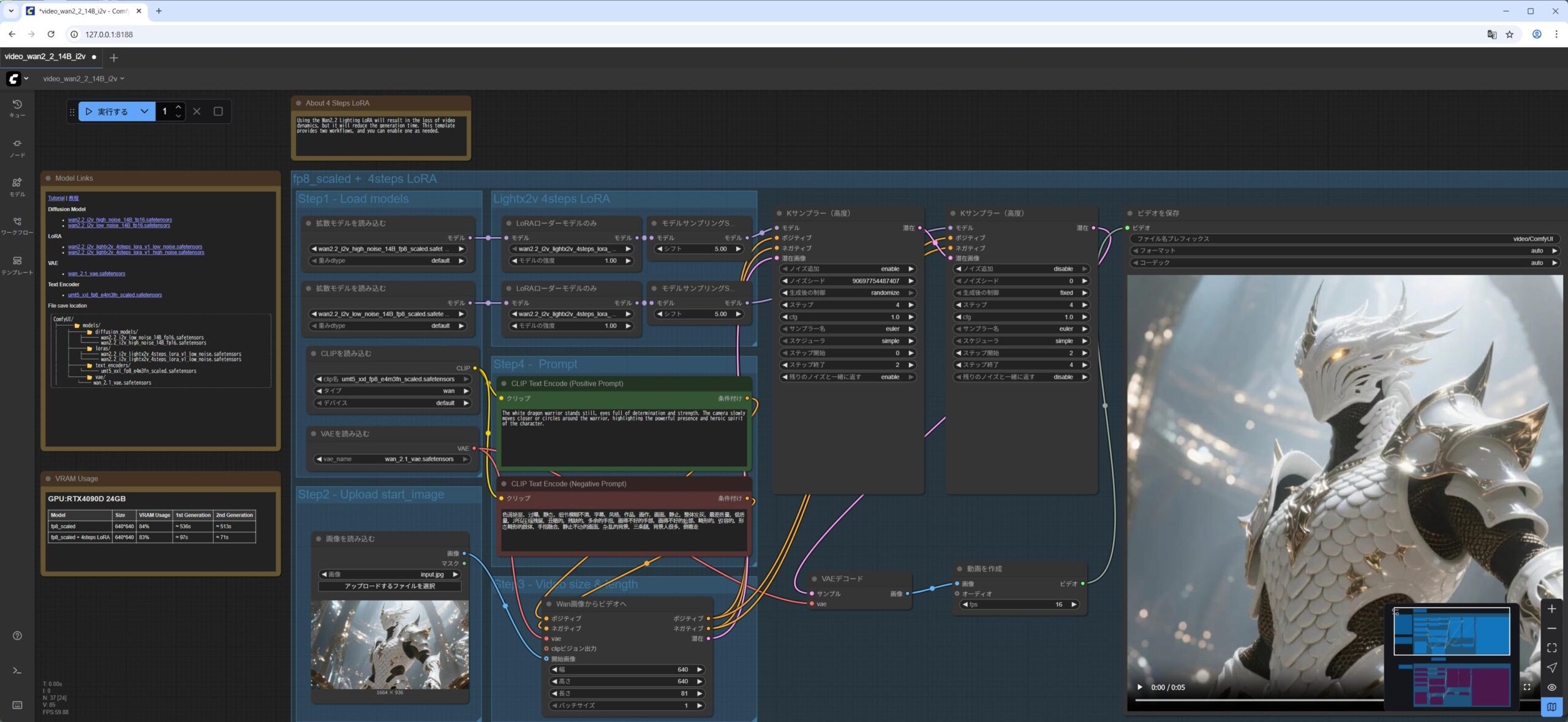Select the canvas navigation mode arrow icon

pos(1551,667)
